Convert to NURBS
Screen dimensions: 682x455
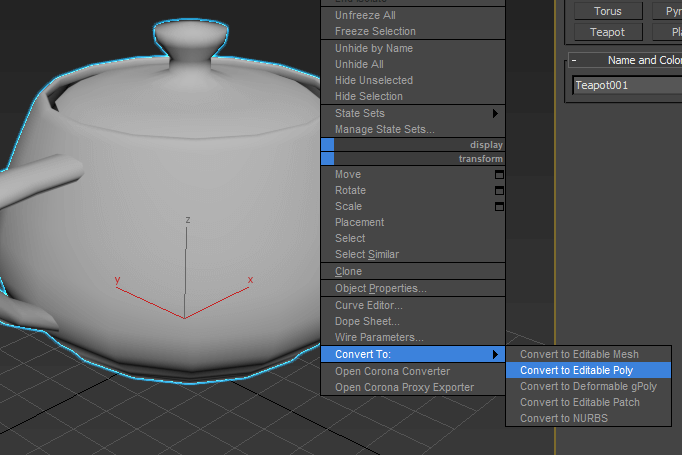588,418
